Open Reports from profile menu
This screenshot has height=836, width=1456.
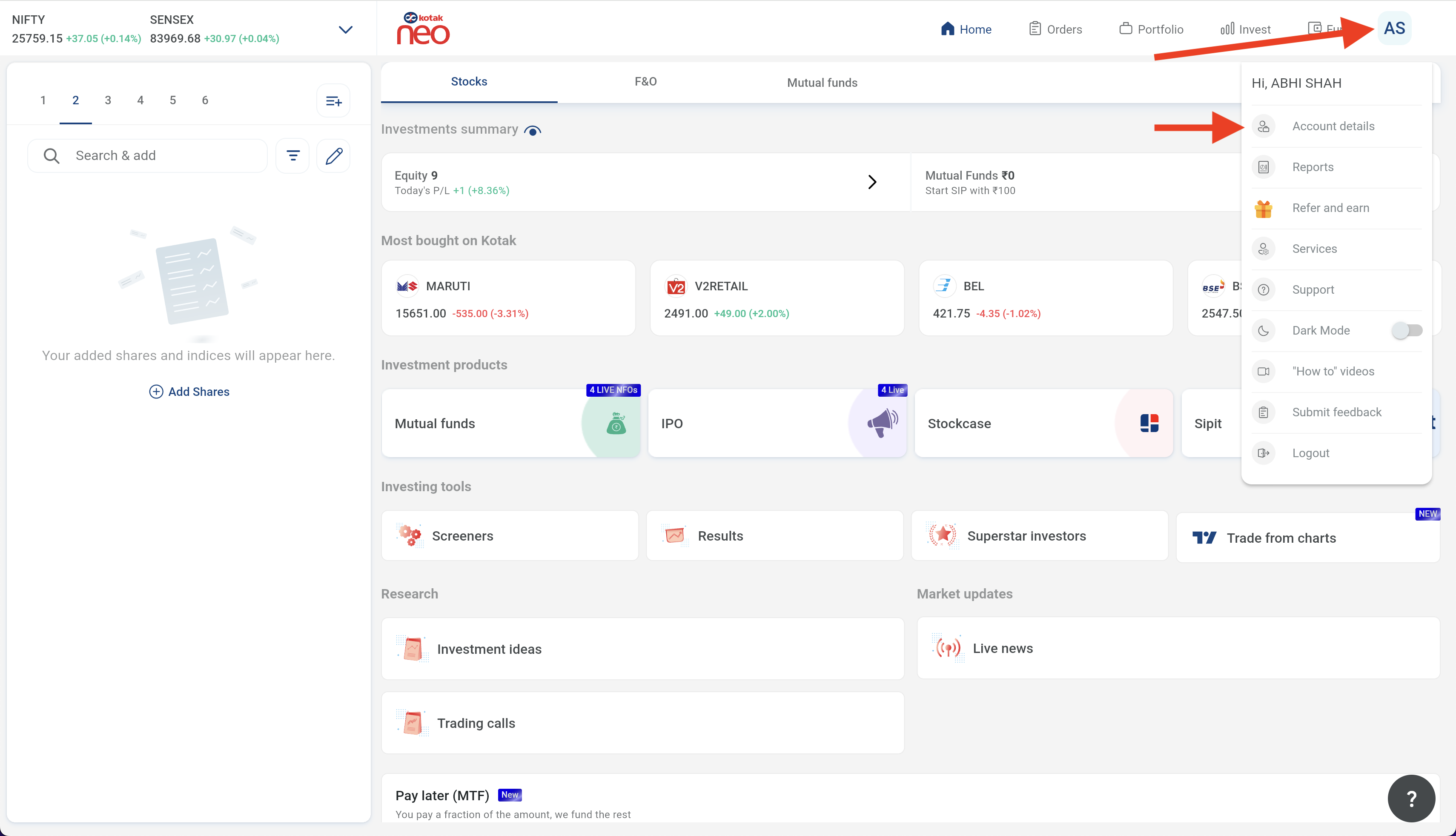click(1336, 167)
